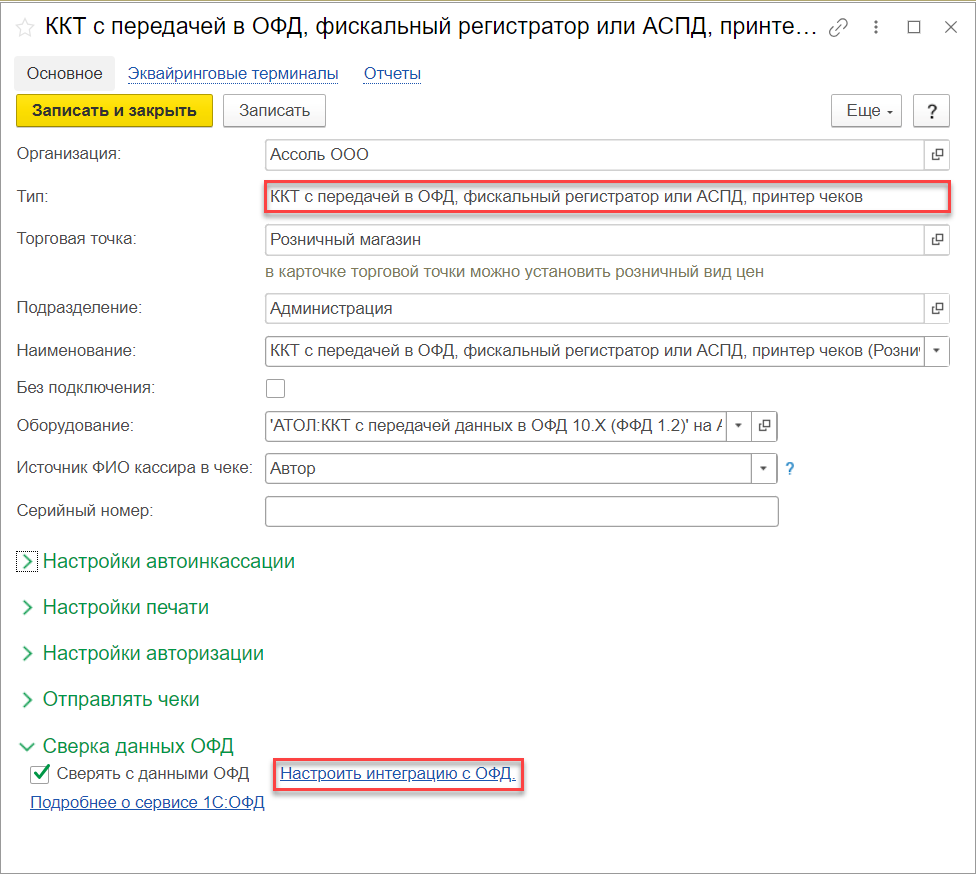Screen dimensions: 976x874
Task: Open the Подразделение lookup icon
Action: click(937, 309)
